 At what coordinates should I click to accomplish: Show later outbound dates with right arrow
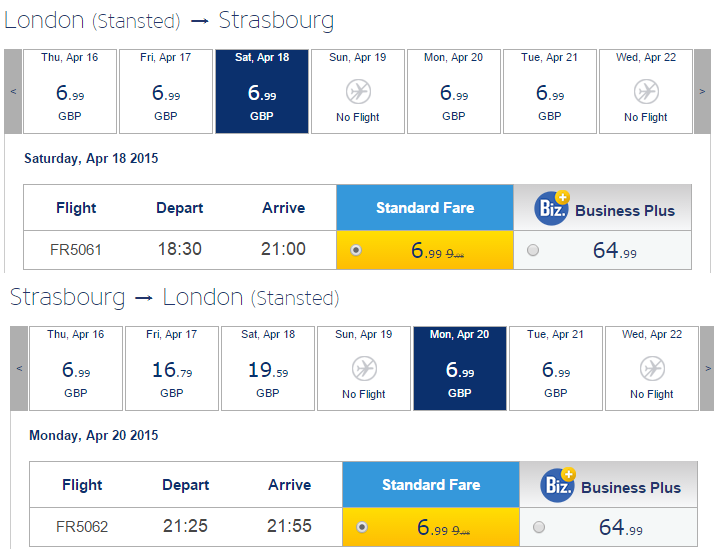(702, 92)
